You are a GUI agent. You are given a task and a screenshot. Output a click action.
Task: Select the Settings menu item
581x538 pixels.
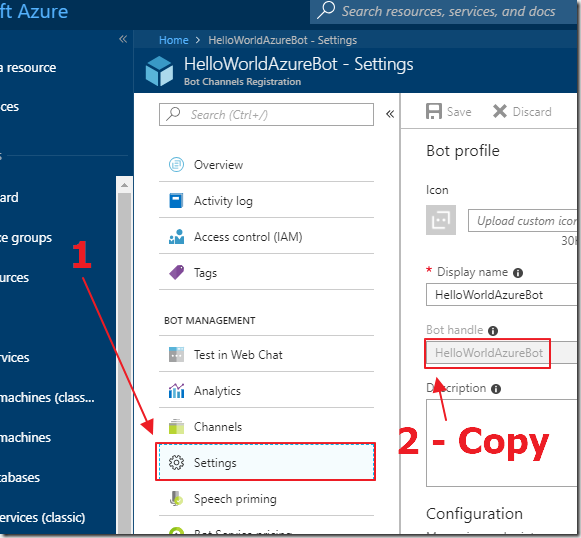(x=266, y=462)
